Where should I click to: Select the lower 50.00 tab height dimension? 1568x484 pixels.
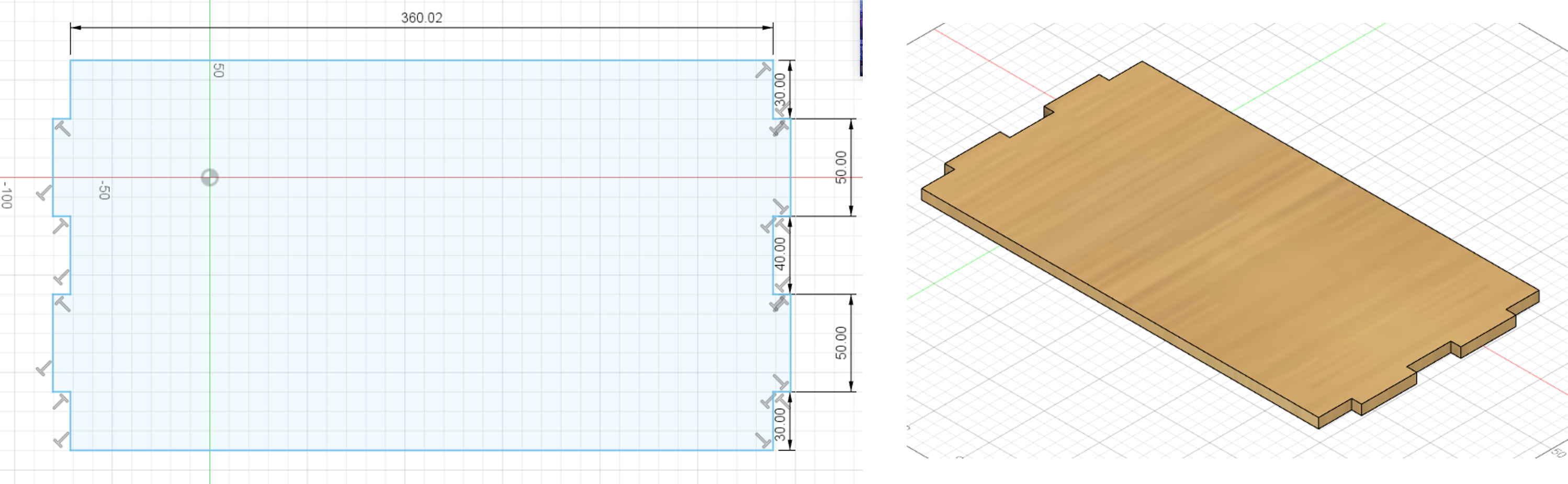click(841, 343)
